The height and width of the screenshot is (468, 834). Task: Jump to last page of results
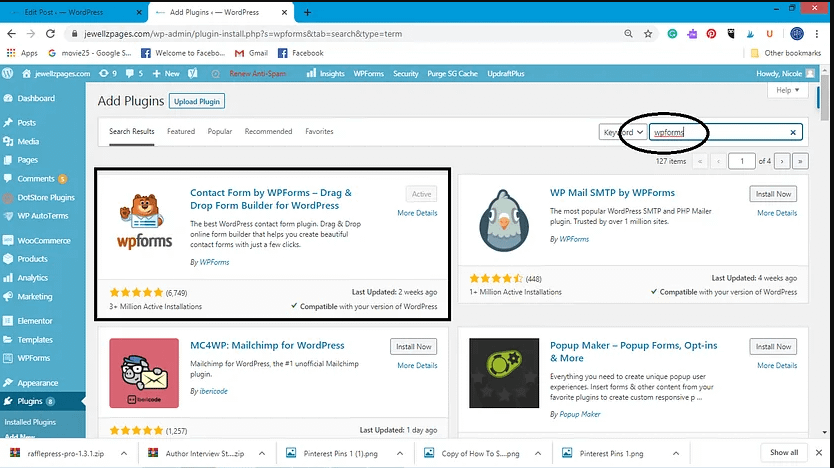click(x=800, y=161)
